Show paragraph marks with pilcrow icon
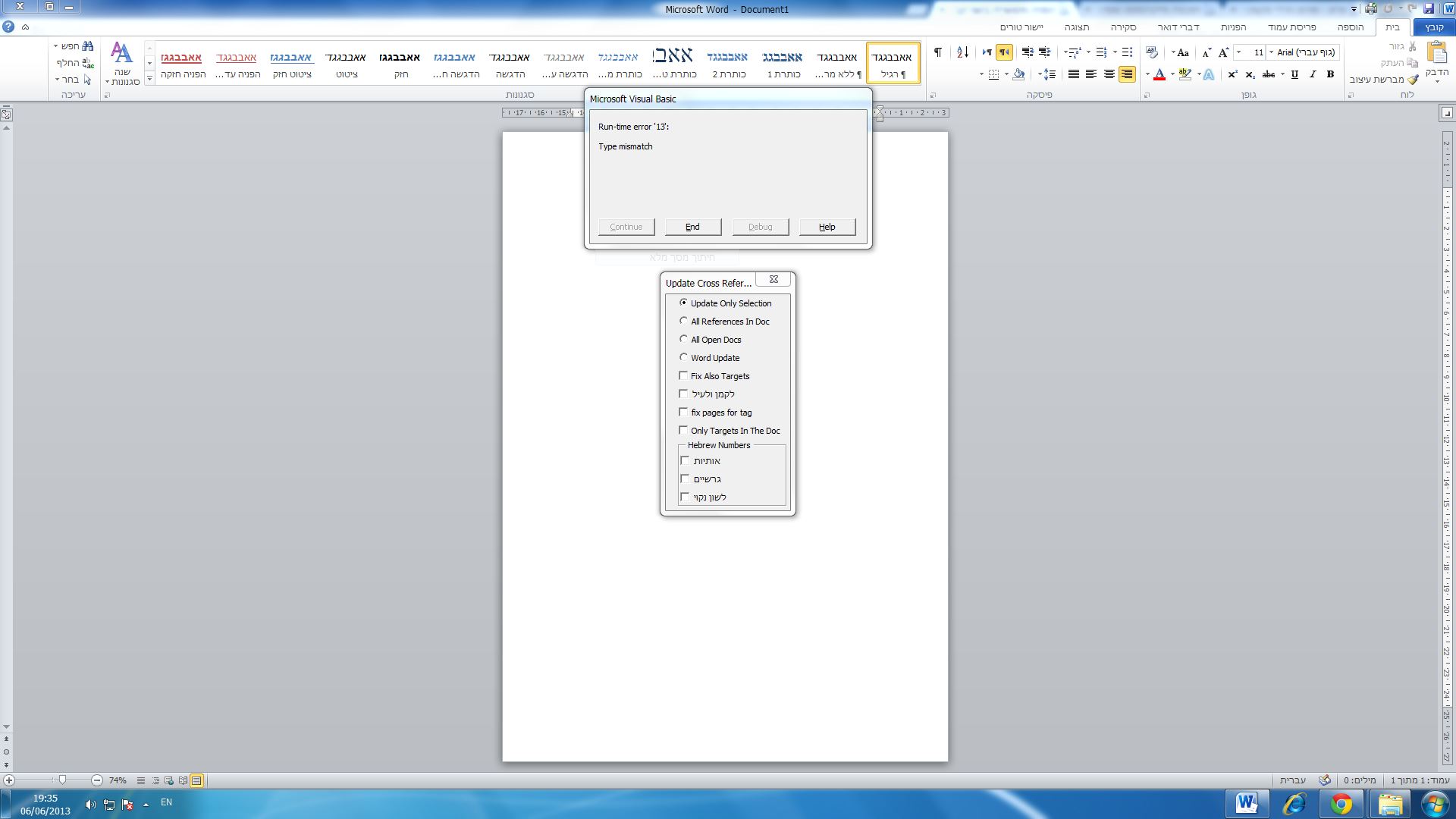Screen dimensions: 1456x819 (938, 52)
